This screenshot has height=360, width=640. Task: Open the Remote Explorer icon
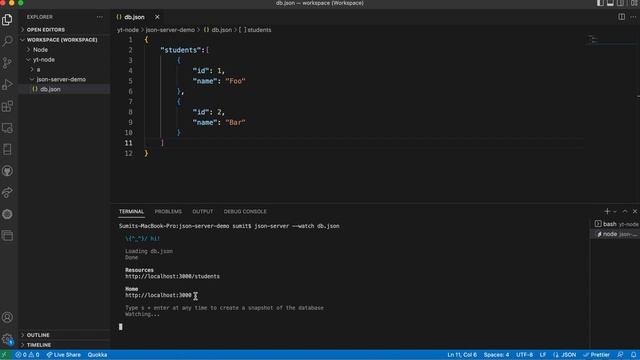point(7,128)
